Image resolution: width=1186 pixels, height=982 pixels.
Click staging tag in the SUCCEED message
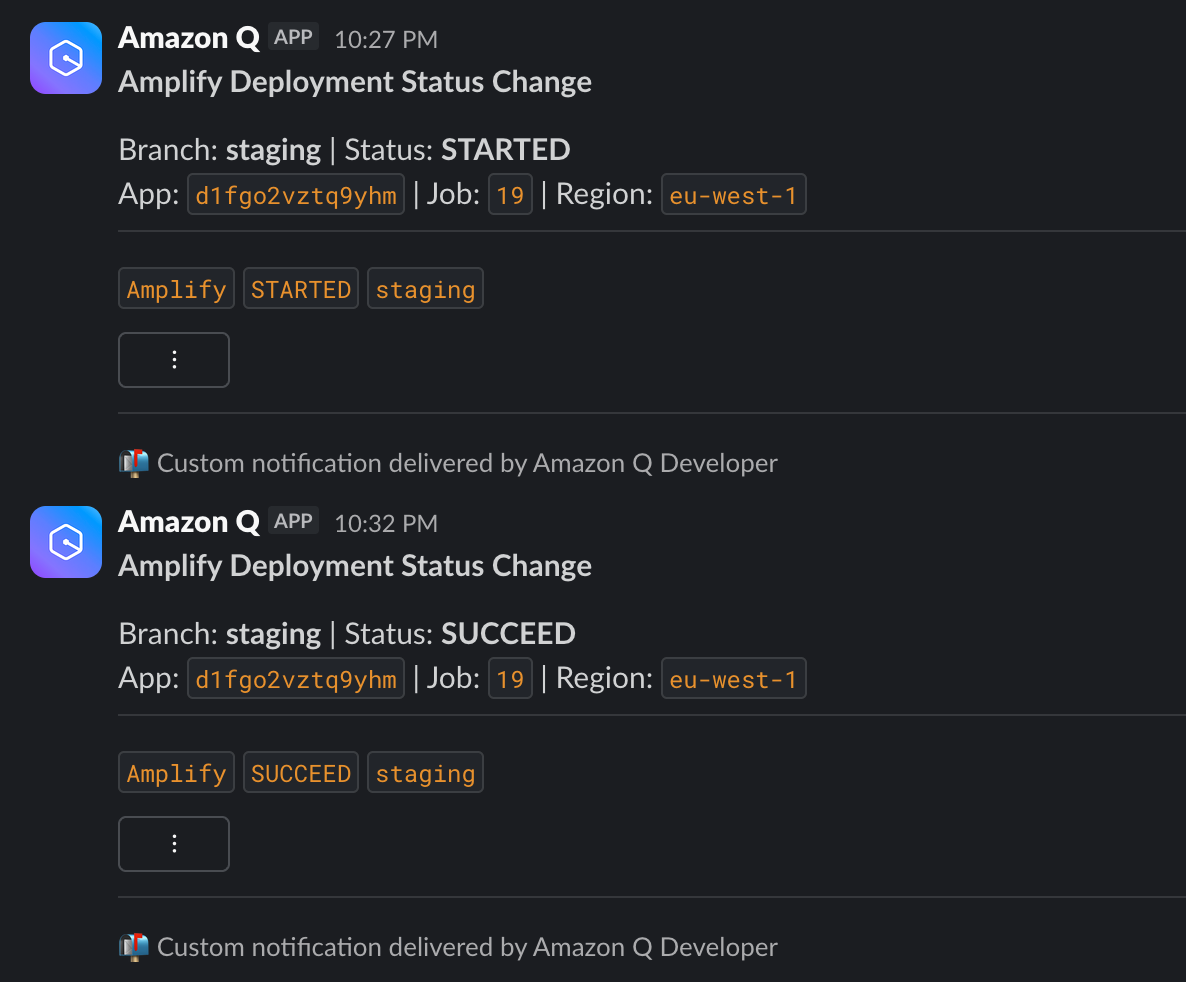point(425,773)
